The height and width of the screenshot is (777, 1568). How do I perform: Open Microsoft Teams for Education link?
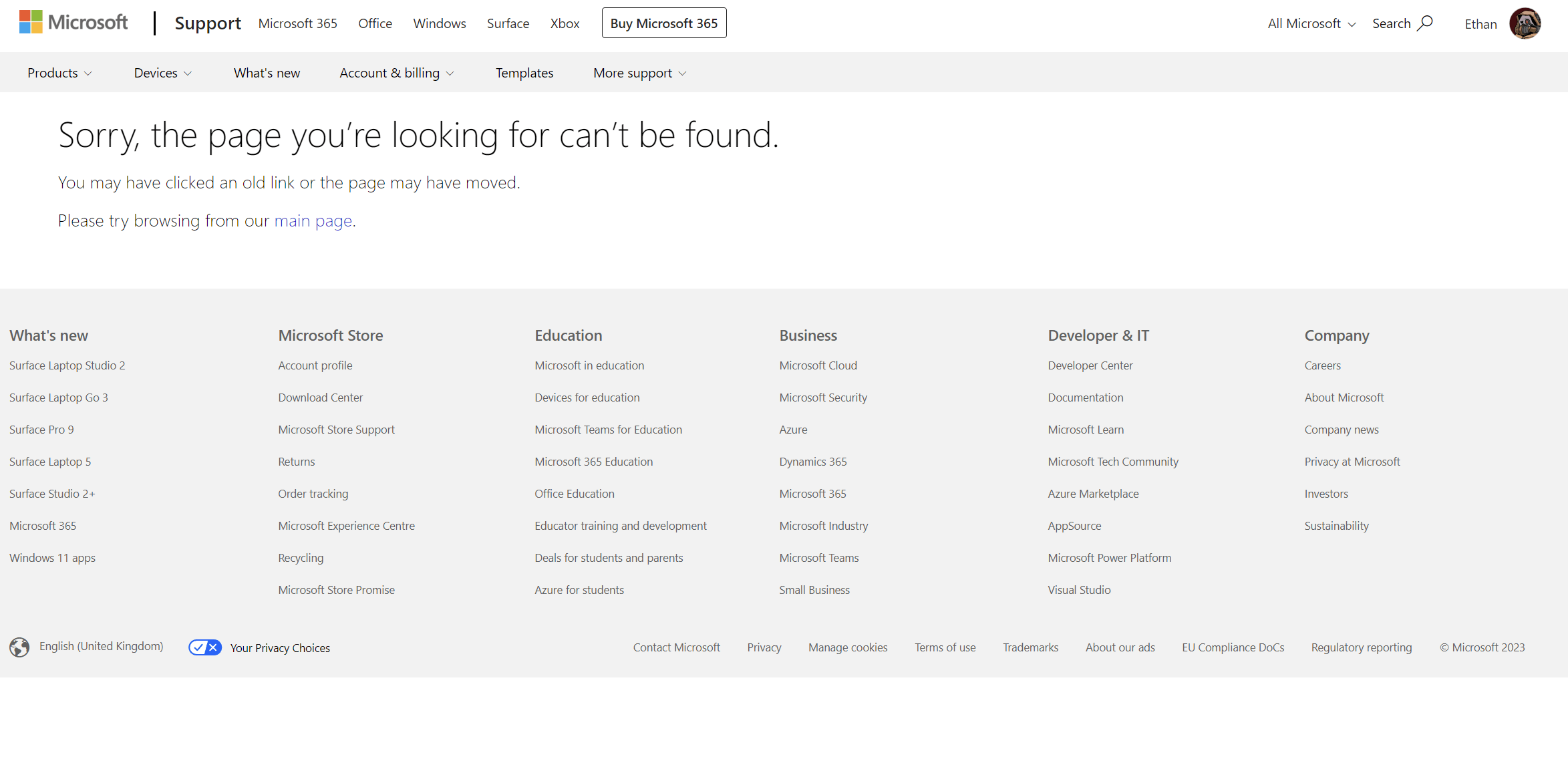[x=609, y=430]
